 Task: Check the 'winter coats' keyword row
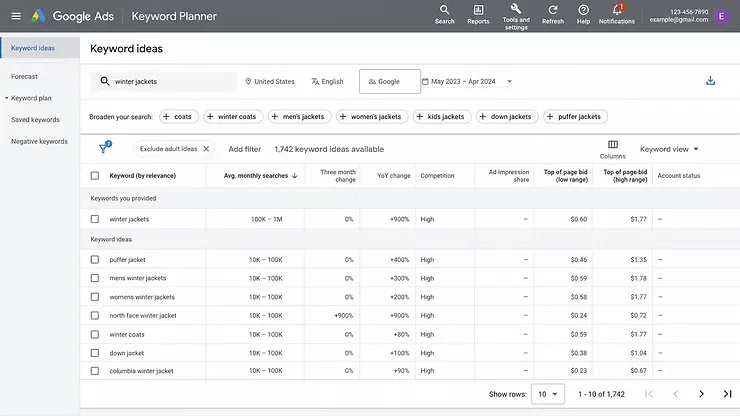pyautogui.click(x=95, y=334)
